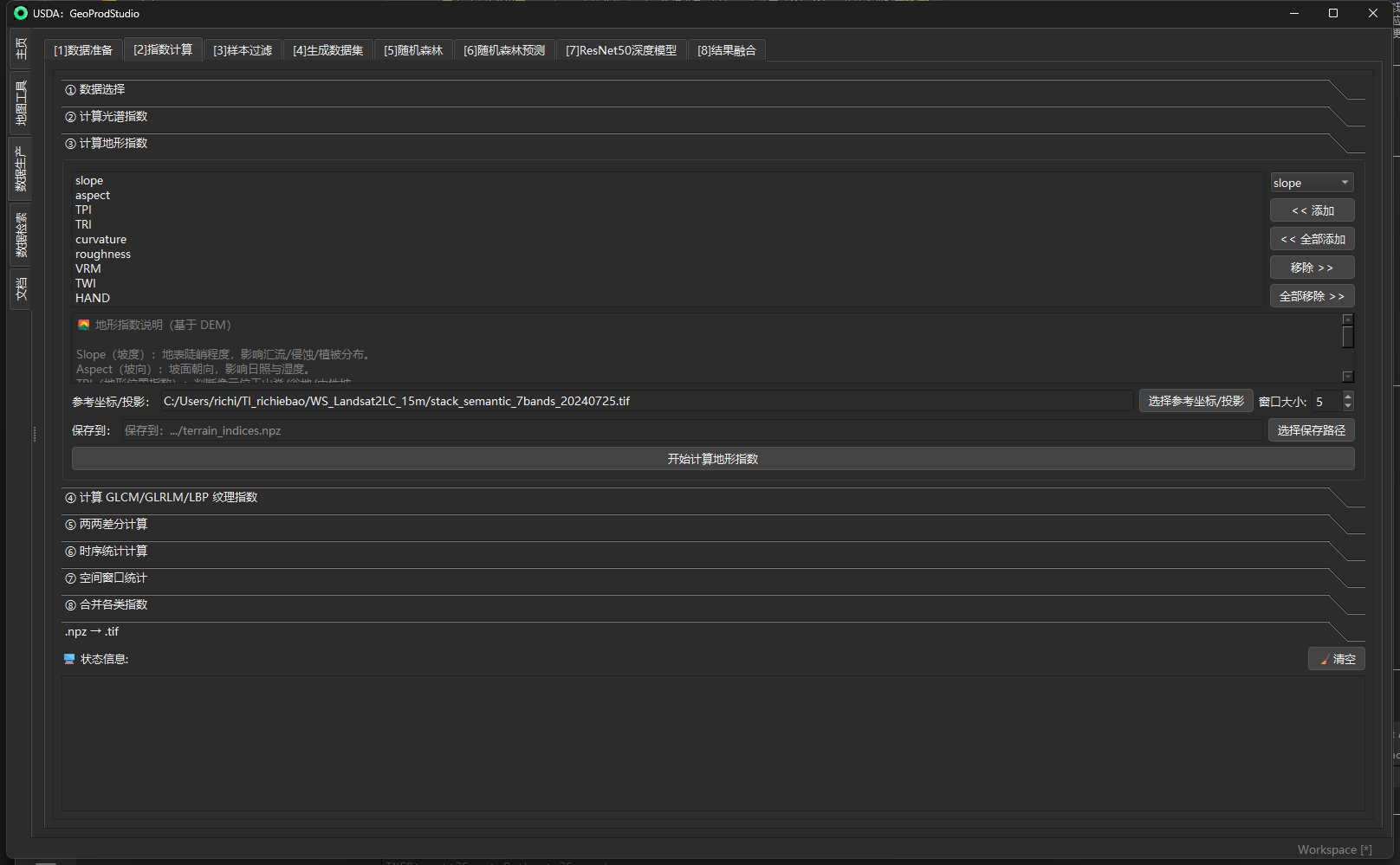Open the [7]ResNet50深度模型 tab
Viewport: 1400px width, 865px height.
coord(620,50)
